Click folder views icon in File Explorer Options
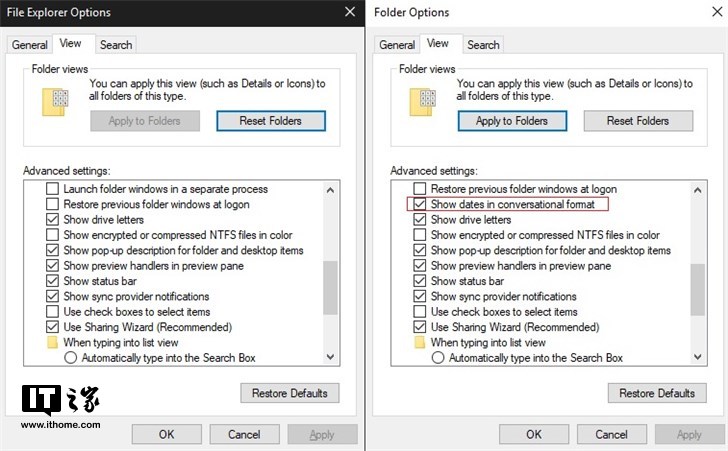The image size is (728, 451). [55, 102]
